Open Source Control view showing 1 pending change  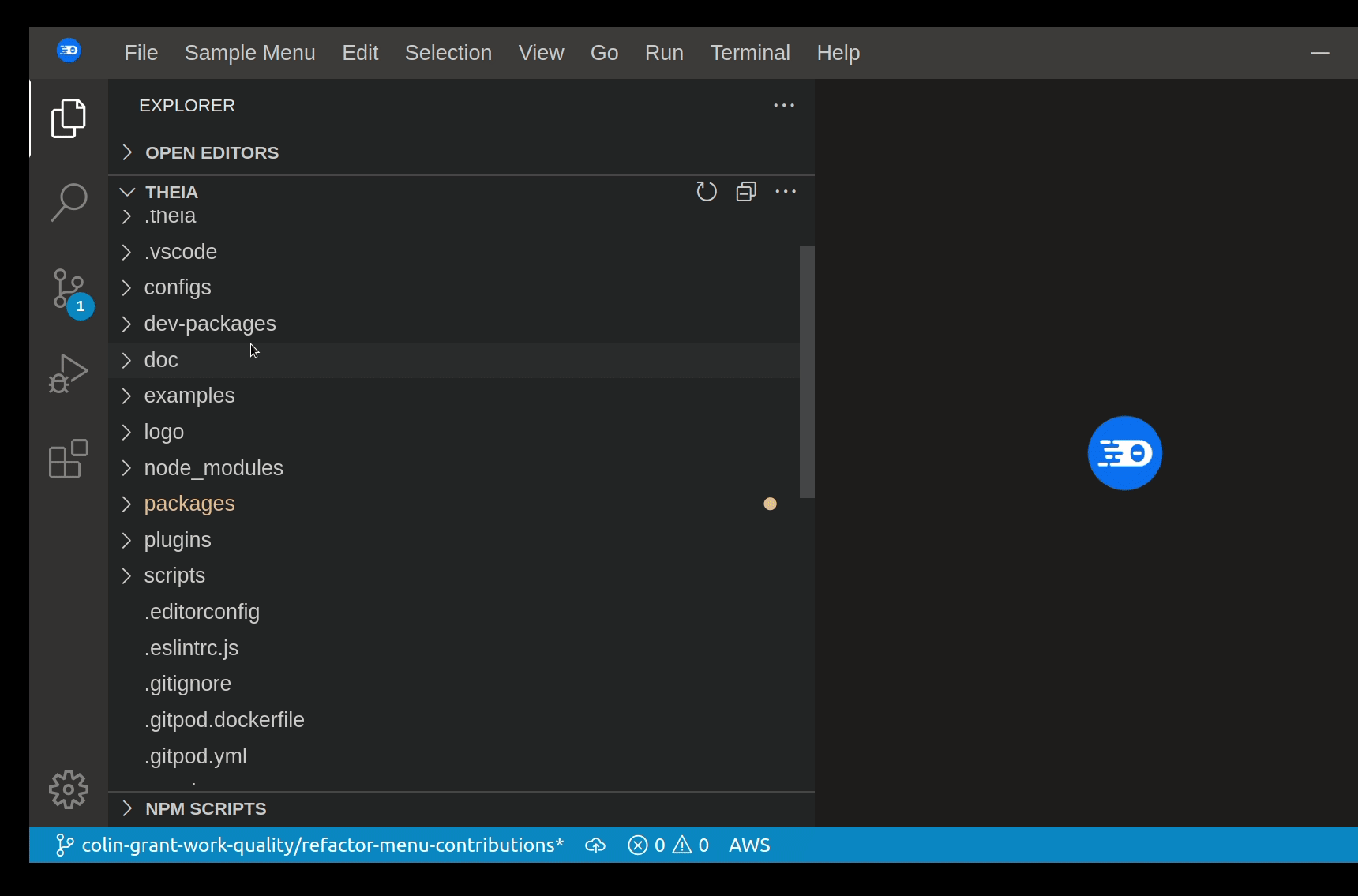69,291
